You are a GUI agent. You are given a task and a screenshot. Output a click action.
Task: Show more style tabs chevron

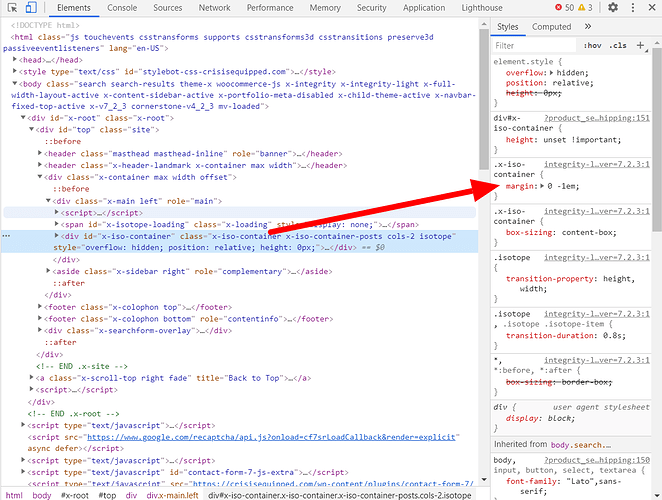point(588,27)
